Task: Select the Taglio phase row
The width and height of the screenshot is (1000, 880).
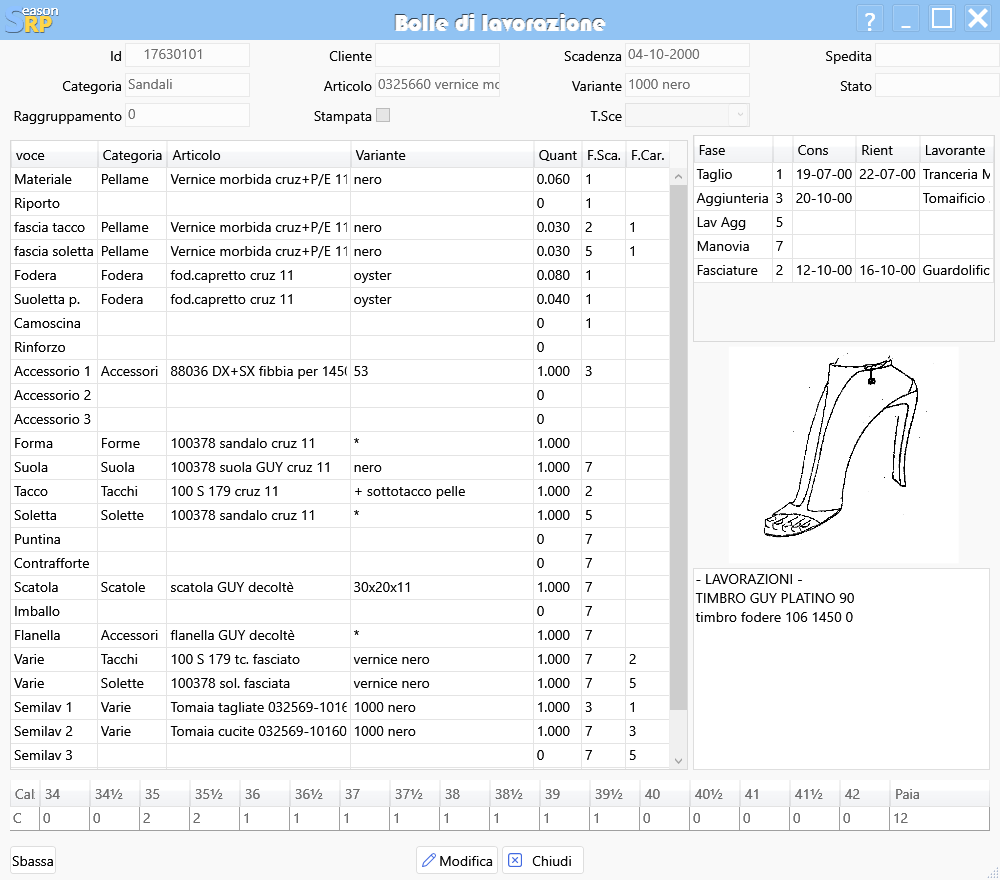Action: click(844, 174)
